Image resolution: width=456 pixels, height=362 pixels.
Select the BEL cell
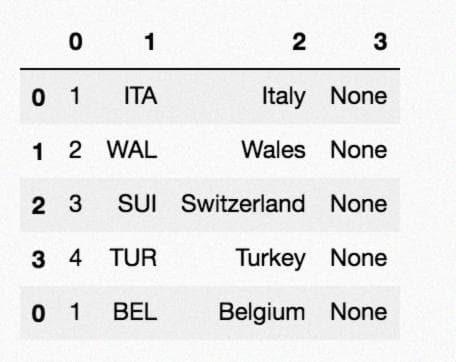135,312
